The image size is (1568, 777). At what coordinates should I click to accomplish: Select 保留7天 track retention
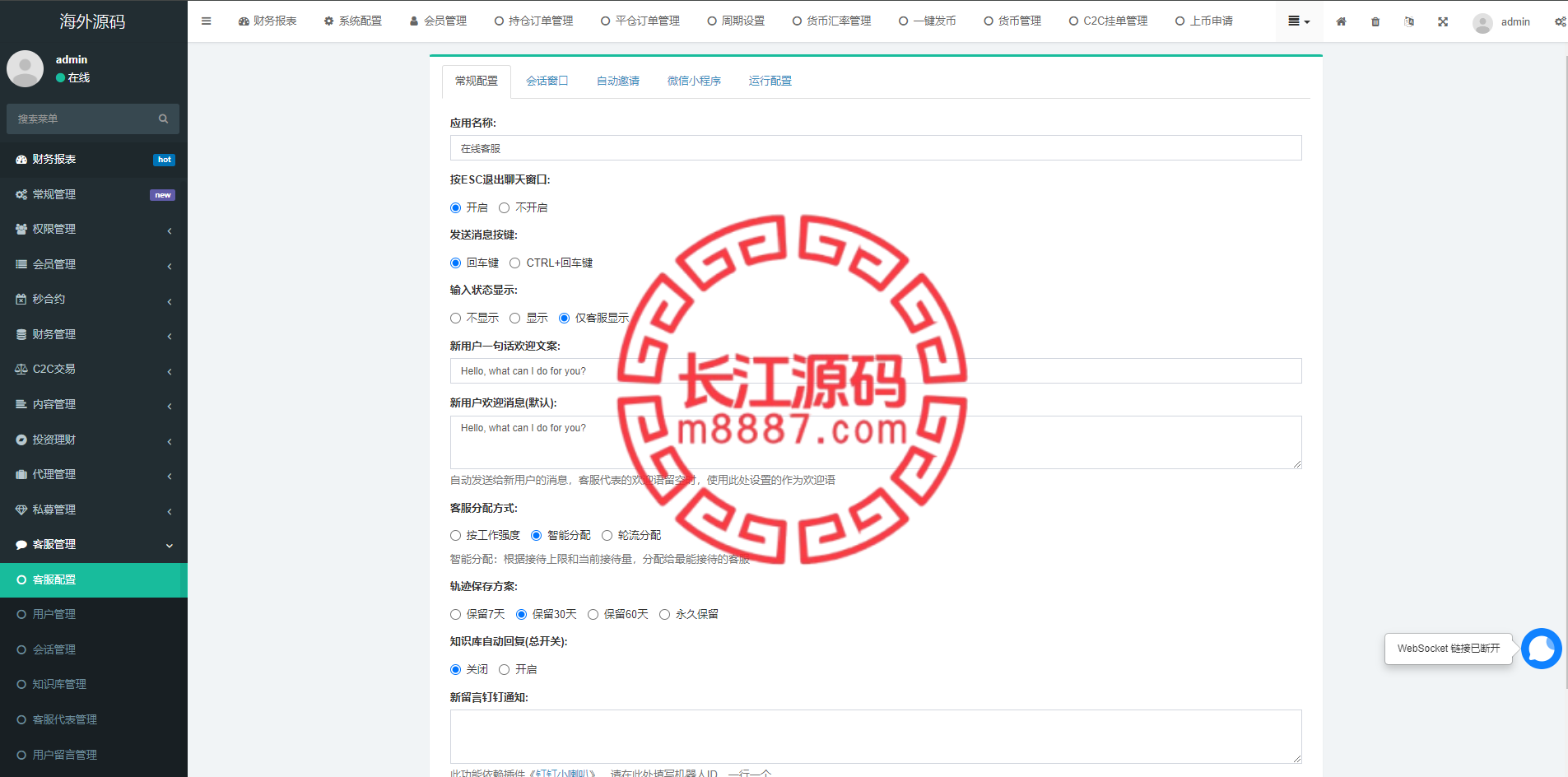pos(455,615)
